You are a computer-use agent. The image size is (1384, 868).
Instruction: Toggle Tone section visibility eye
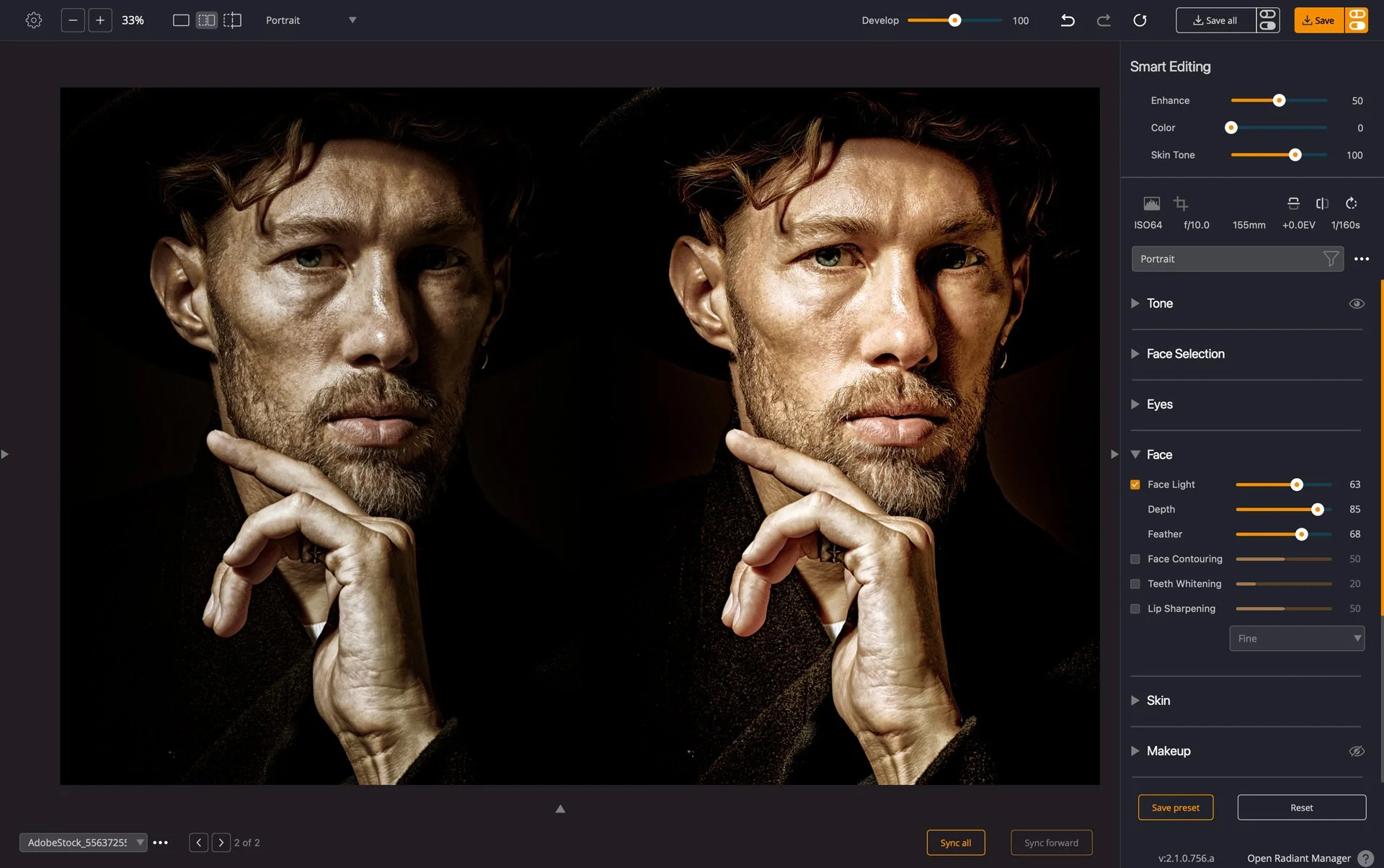[x=1356, y=304]
